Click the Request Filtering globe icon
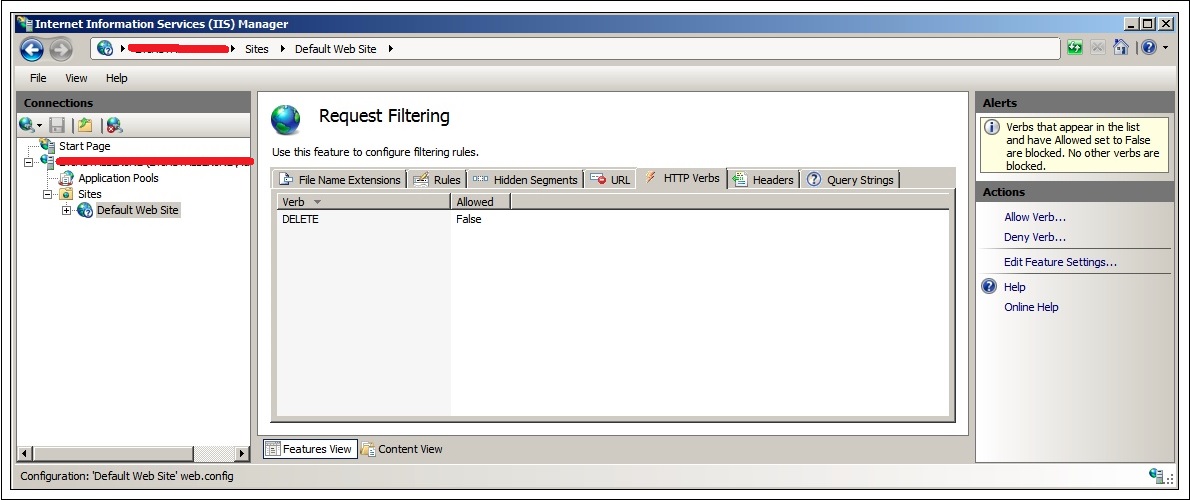Screen dimensions: 1190x500 286,119
